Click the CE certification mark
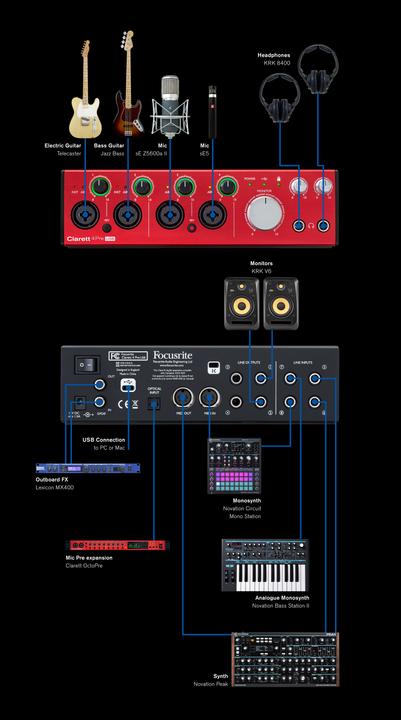 (x=125, y=405)
